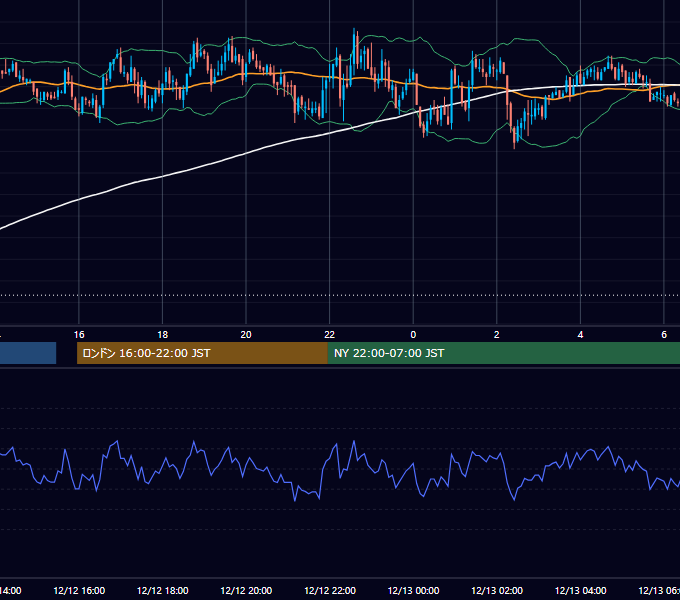Click hour label 2 under price chart
Screen dimensions: 680x600
coord(497,335)
